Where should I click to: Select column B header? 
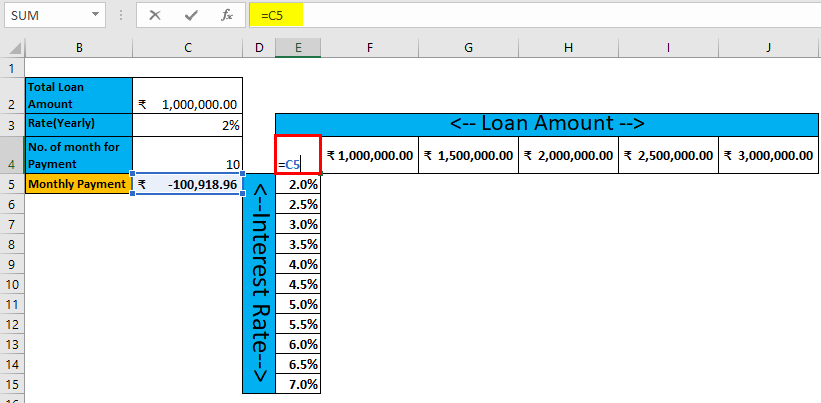(x=79, y=48)
